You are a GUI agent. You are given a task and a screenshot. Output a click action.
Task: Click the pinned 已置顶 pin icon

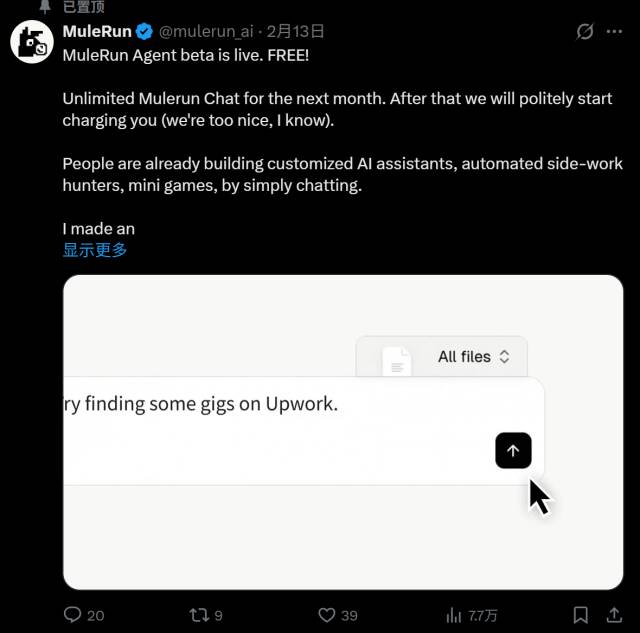45,6
